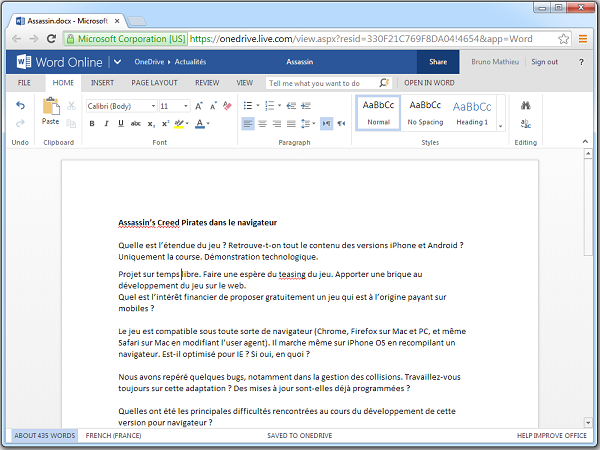Grow font size with larger A icon

199,106
